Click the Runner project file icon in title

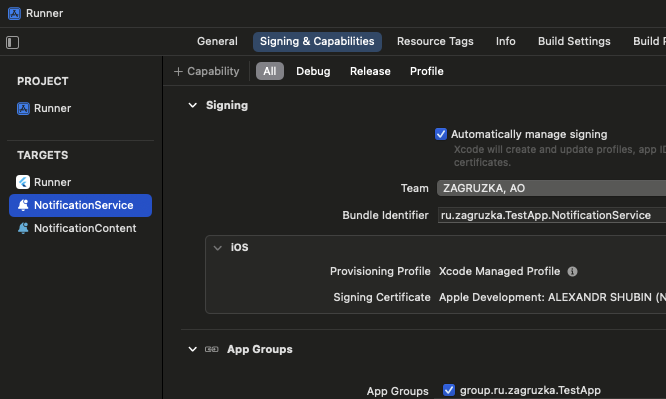(x=14, y=13)
